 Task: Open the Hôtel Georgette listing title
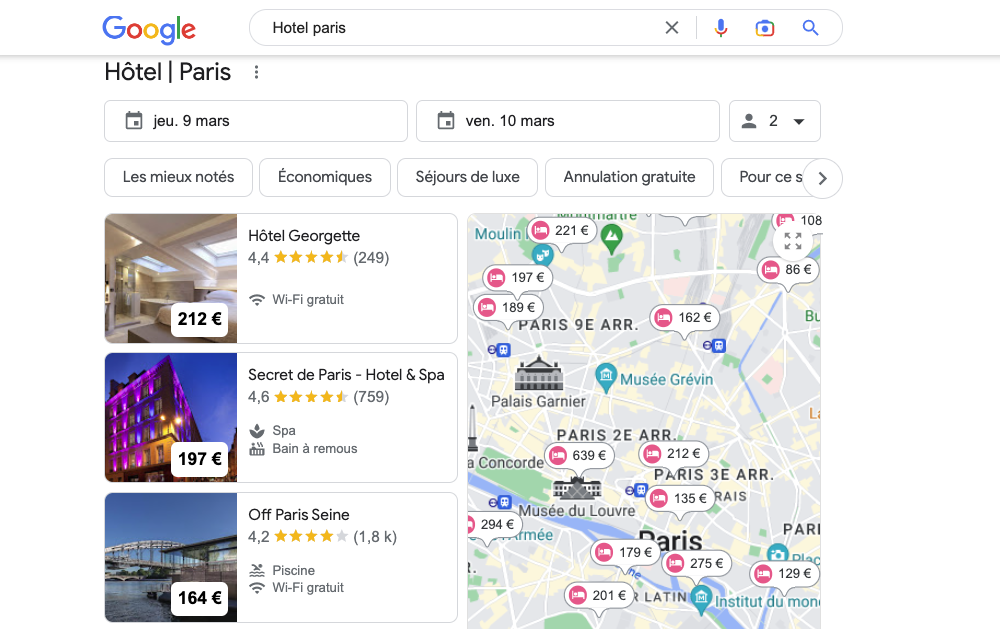(304, 236)
